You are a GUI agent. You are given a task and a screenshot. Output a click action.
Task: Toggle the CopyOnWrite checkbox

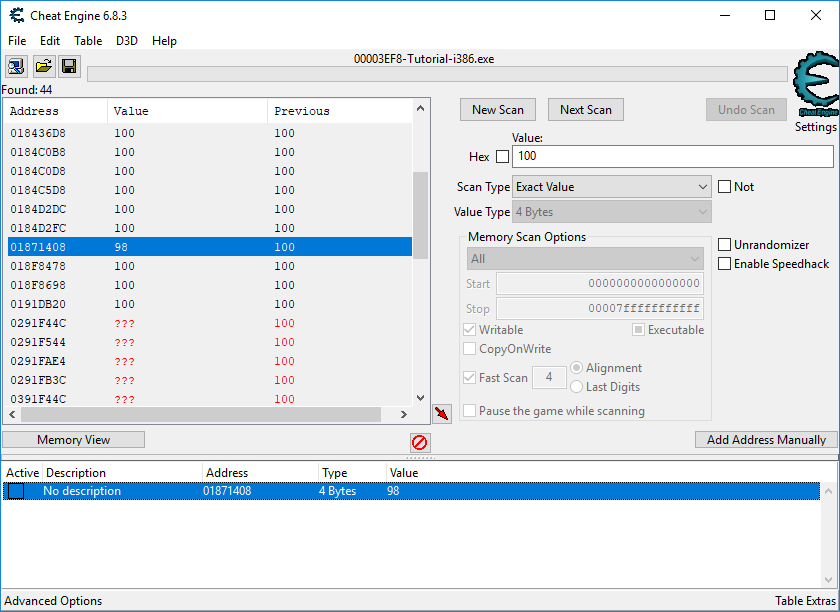click(469, 349)
